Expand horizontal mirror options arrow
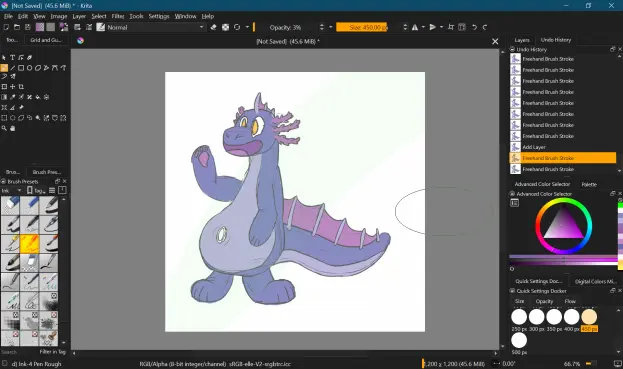The width and height of the screenshot is (623, 369). coord(423,27)
